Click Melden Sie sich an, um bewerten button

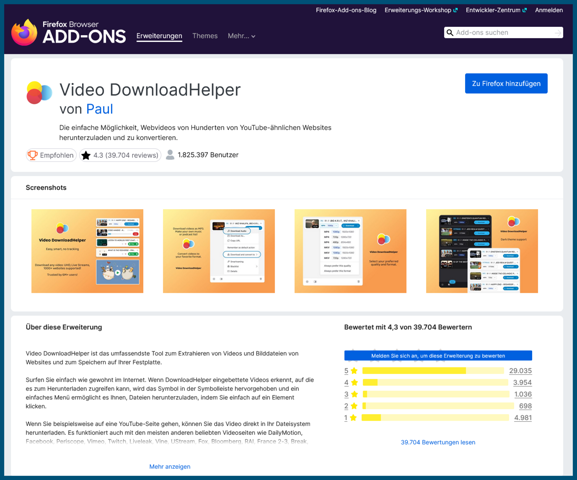click(x=438, y=356)
